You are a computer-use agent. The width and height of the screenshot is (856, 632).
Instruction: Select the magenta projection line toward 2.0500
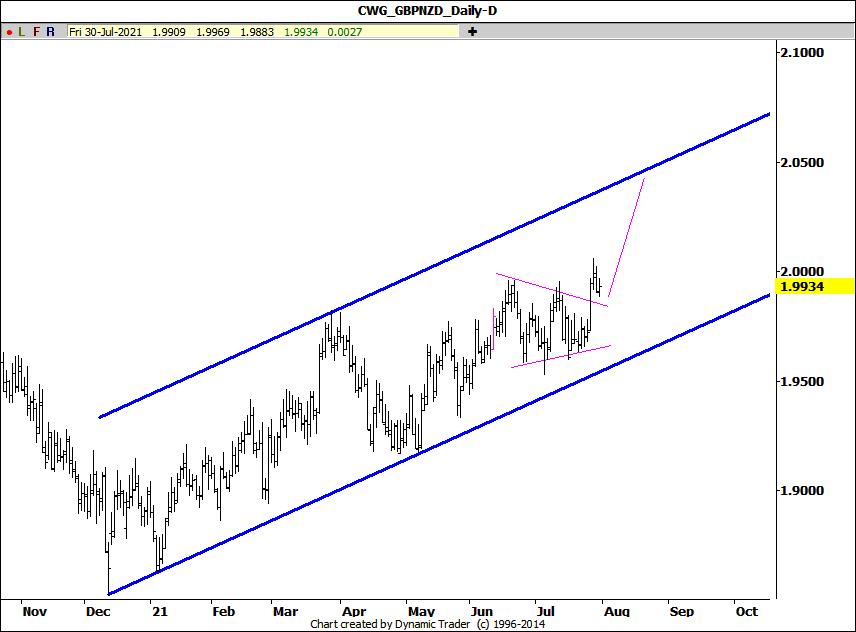pyautogui.click(x=627, y=237)
